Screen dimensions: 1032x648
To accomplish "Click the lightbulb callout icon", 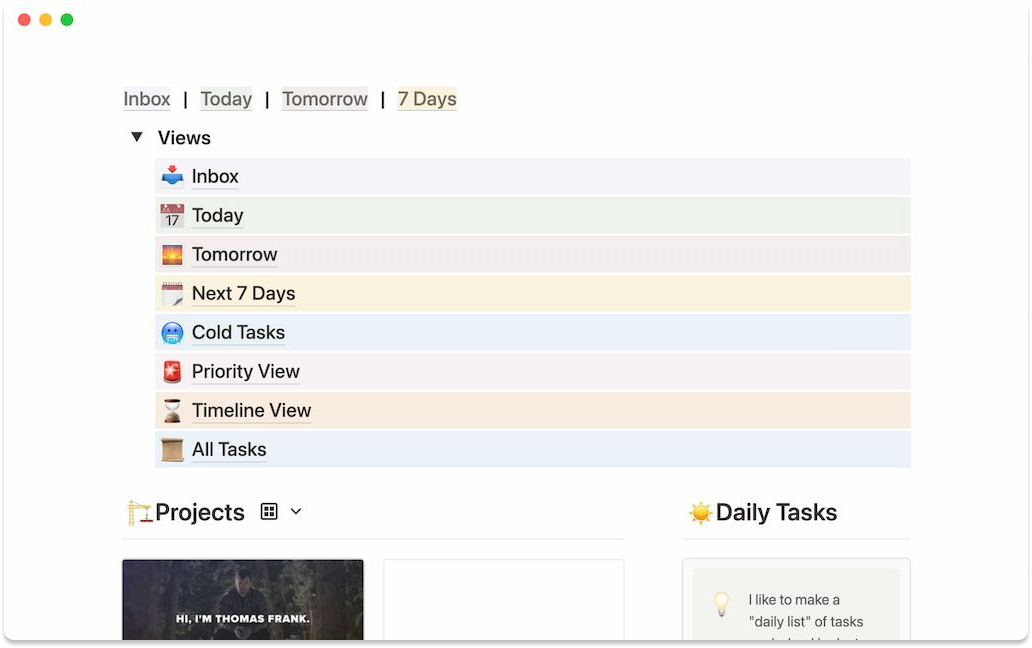I will pos(722,603).
